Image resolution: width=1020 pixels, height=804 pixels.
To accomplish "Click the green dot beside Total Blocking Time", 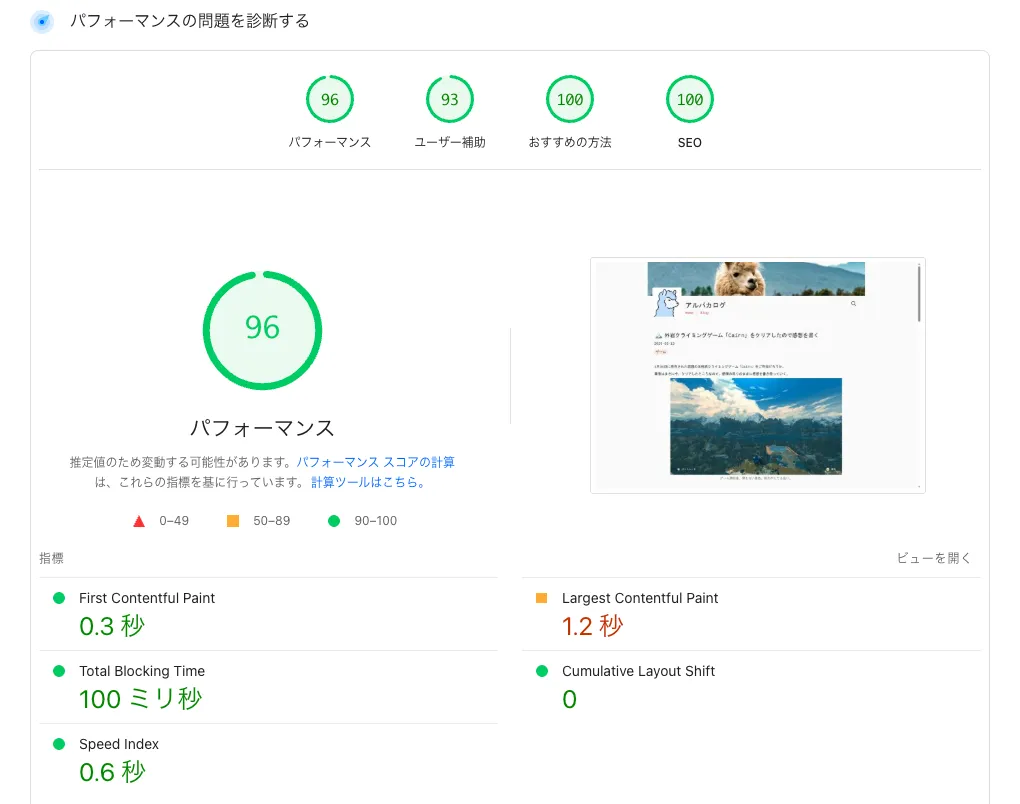I will pos(59,671).
